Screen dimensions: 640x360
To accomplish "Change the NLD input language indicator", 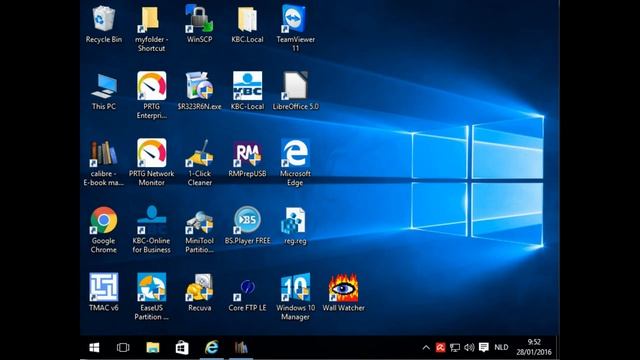I will [501, 347].
